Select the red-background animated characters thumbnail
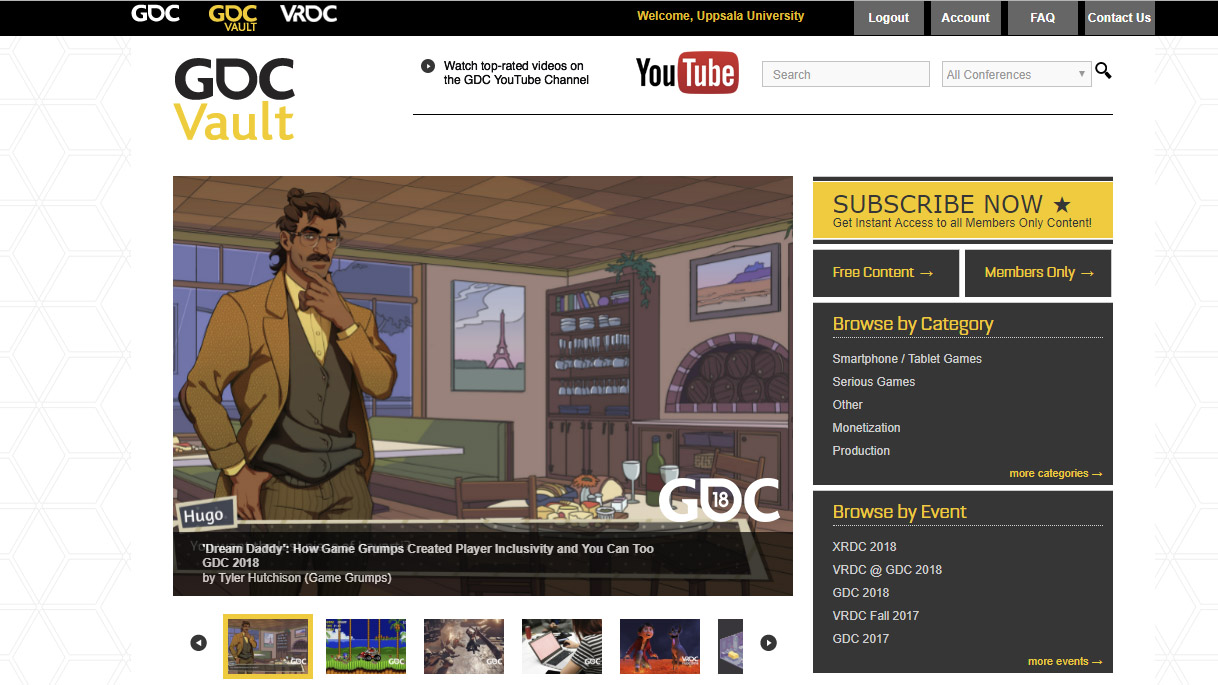Screen dimensions: 1218x685 [x=660, y=646]
